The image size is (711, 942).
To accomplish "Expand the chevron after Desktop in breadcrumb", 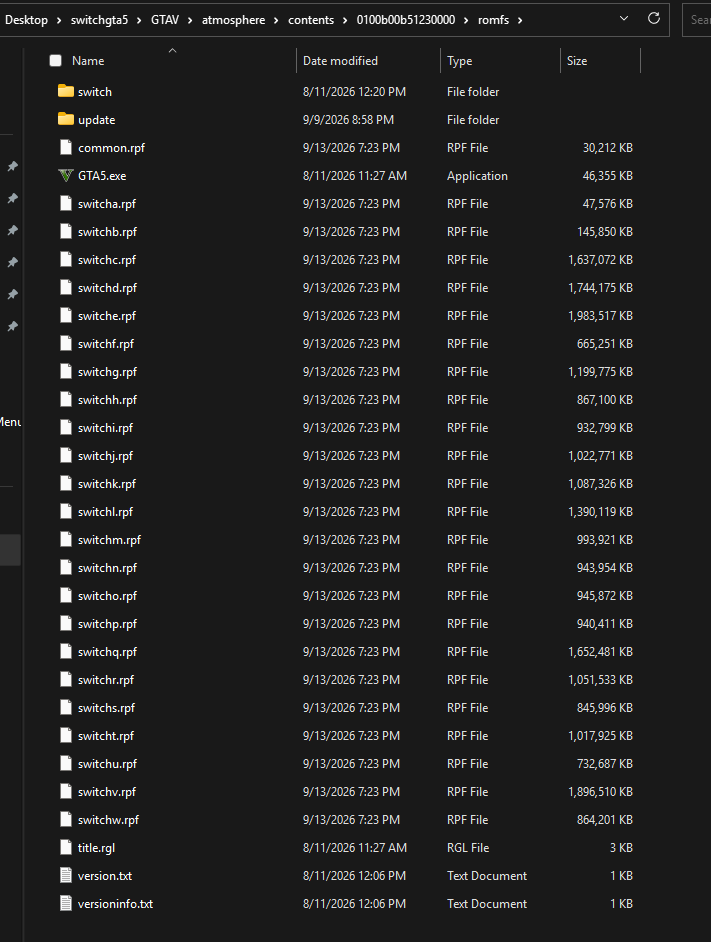I will point(59,20).
